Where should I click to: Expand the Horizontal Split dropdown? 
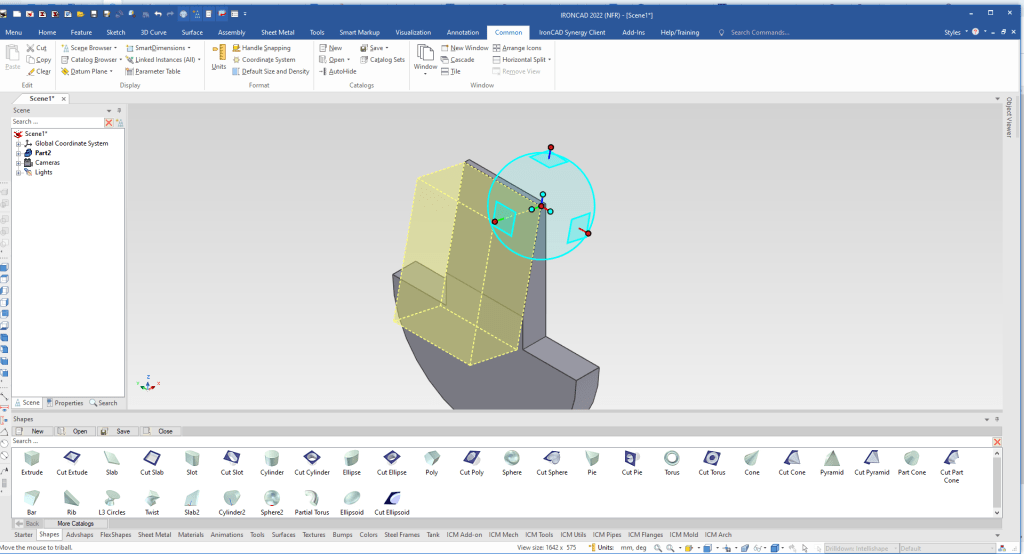click(x=550, y=60)
